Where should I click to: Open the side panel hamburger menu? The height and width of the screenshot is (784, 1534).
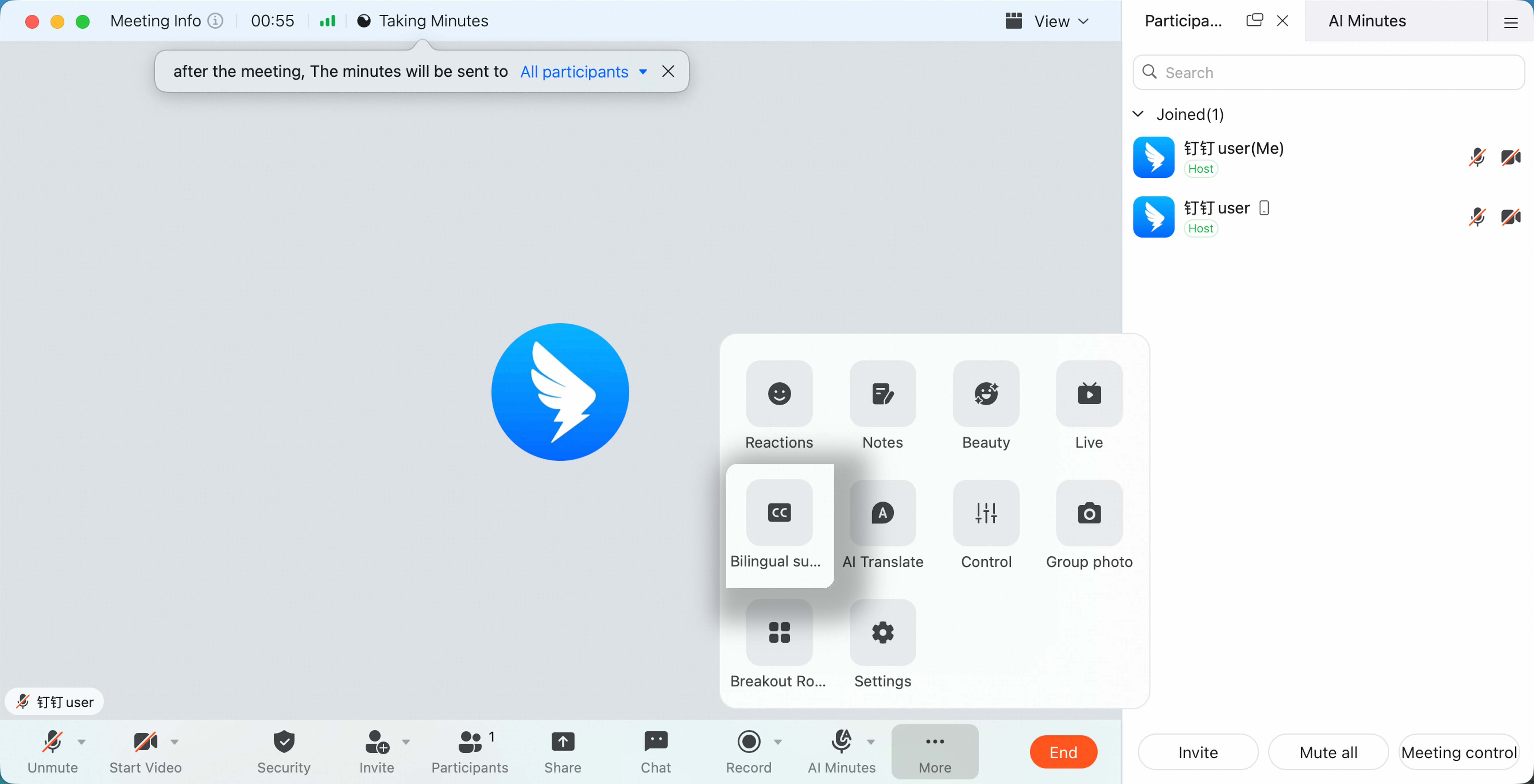coord(1510,23)
